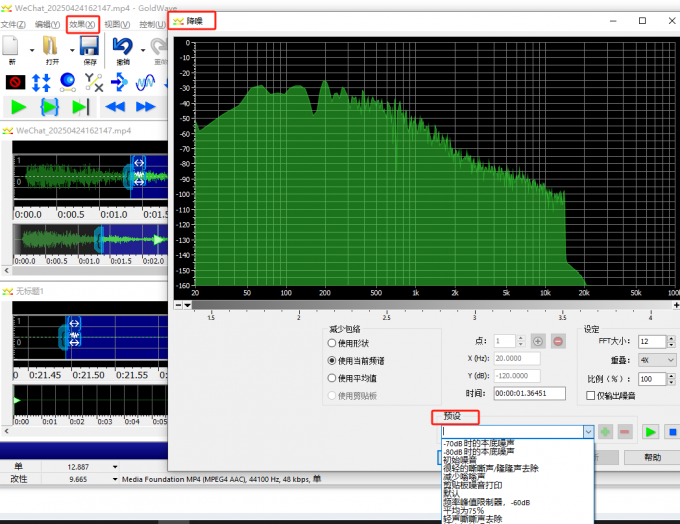Collapse the preset combo box arrow
The image size is (680, 524).
[x=588, y=432]
